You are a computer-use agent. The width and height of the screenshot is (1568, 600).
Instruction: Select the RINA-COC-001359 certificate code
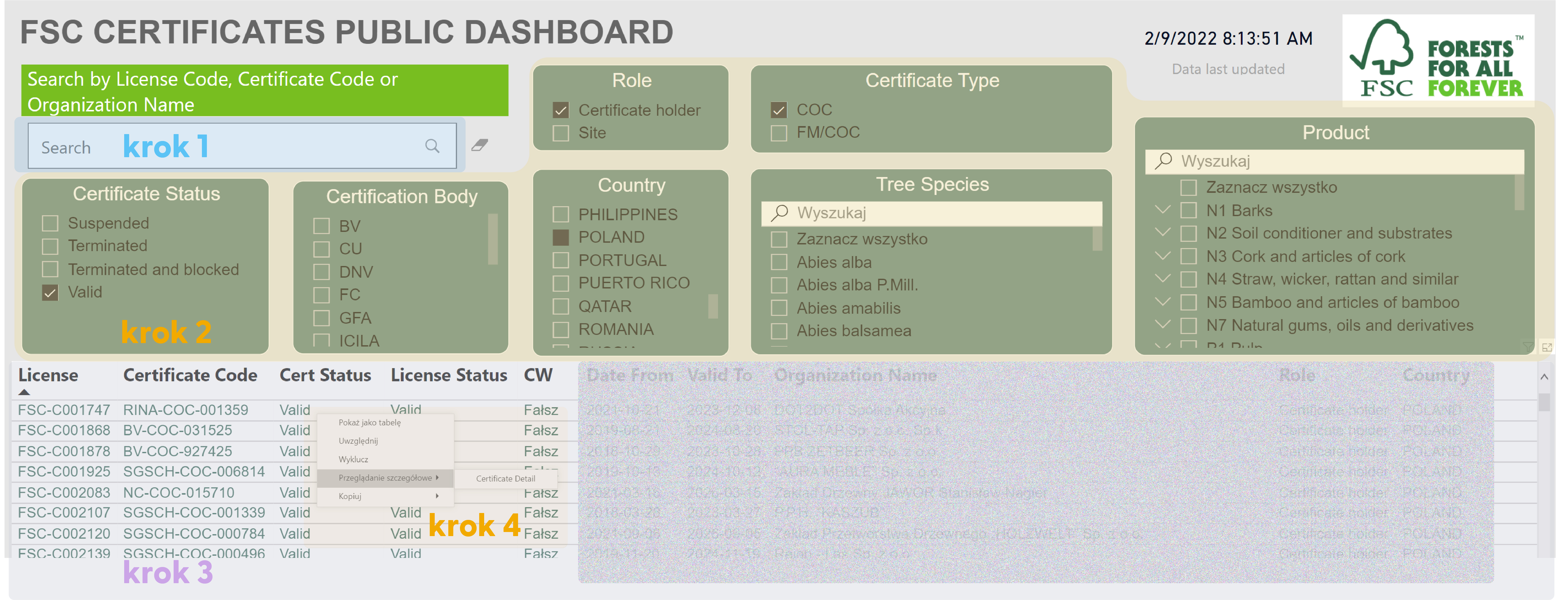(186, 410)
